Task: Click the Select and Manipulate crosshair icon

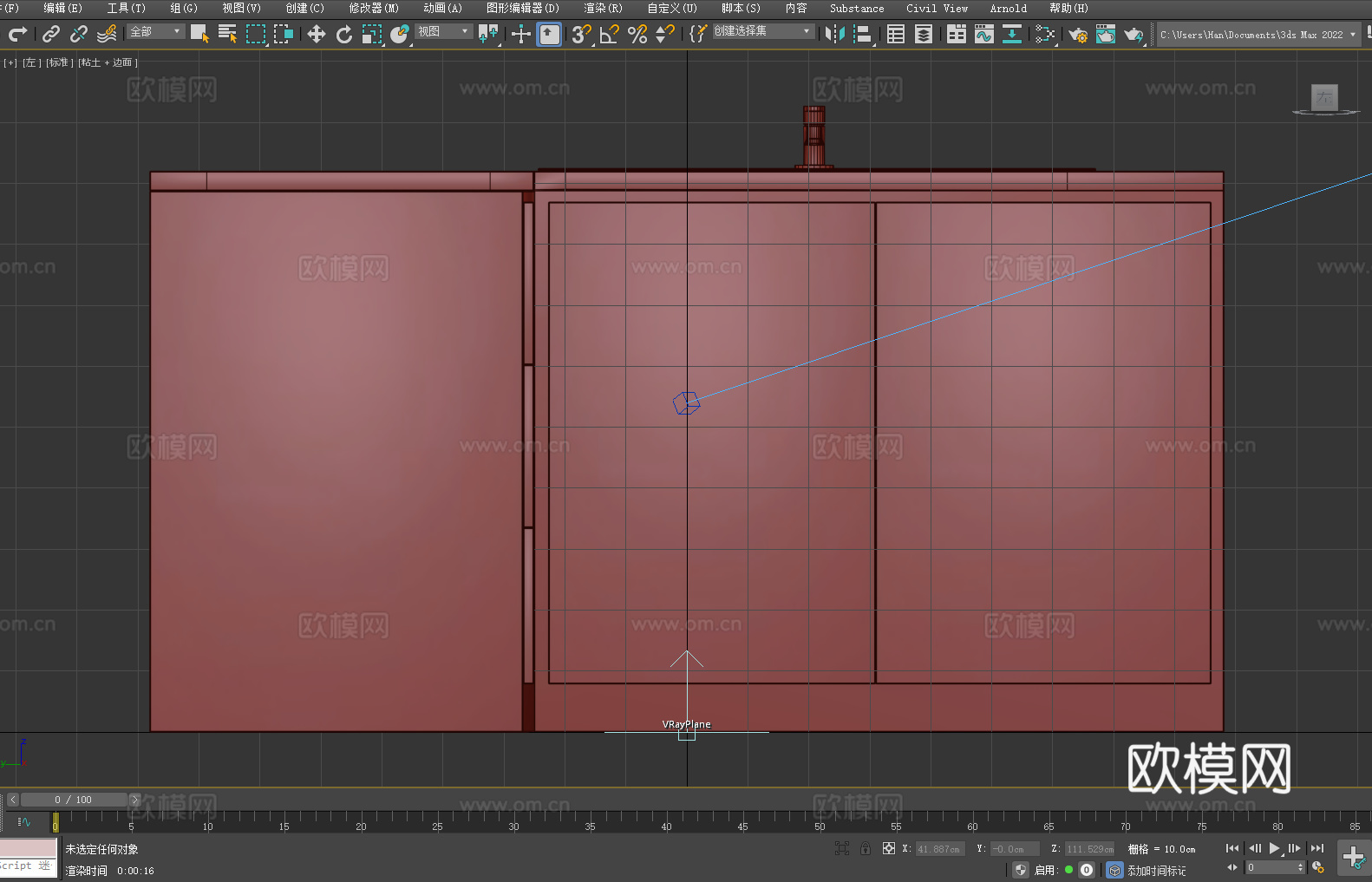Action: [521, 34]
